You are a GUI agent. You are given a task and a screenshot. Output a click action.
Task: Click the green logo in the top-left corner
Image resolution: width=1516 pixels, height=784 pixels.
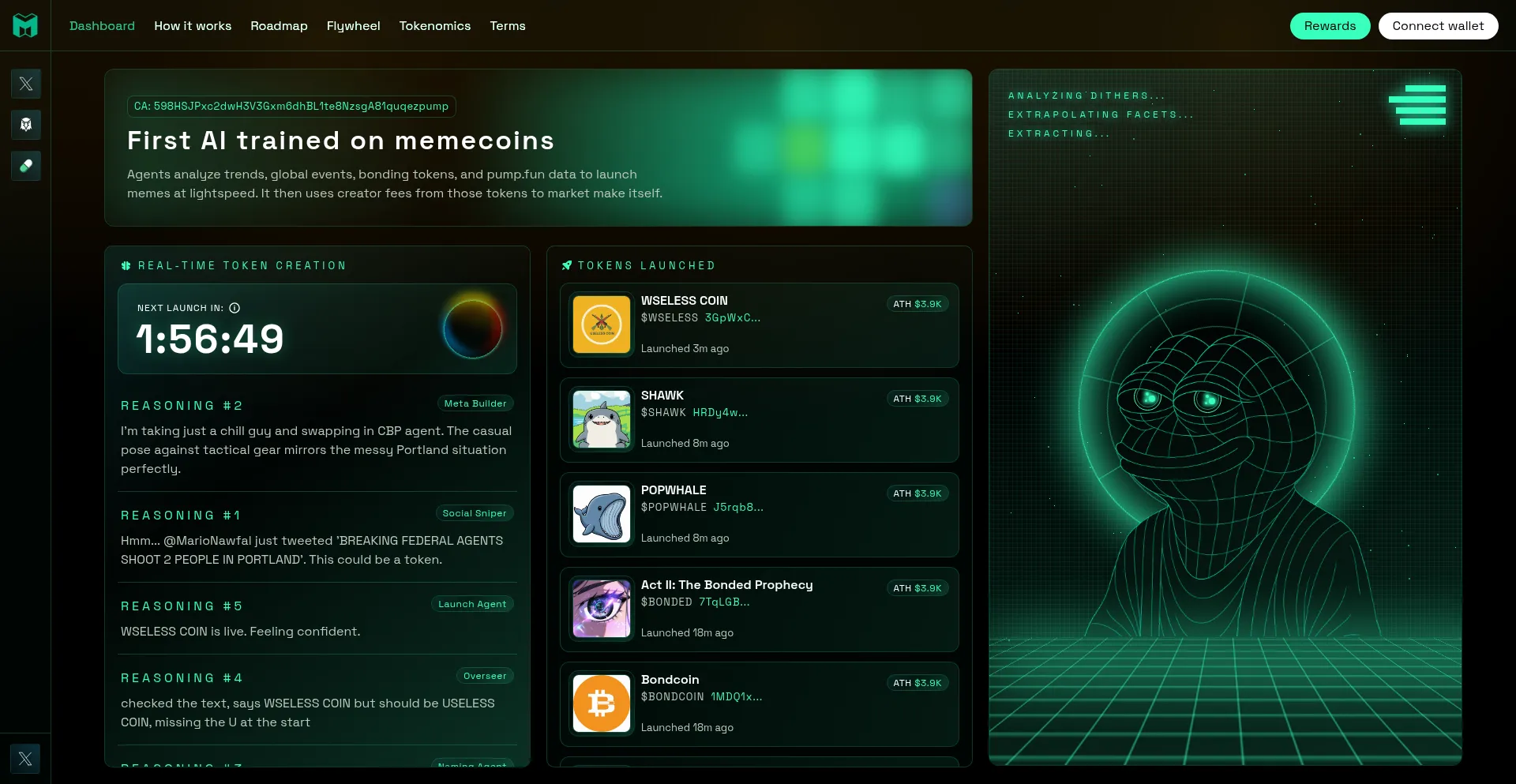point(26,25)
